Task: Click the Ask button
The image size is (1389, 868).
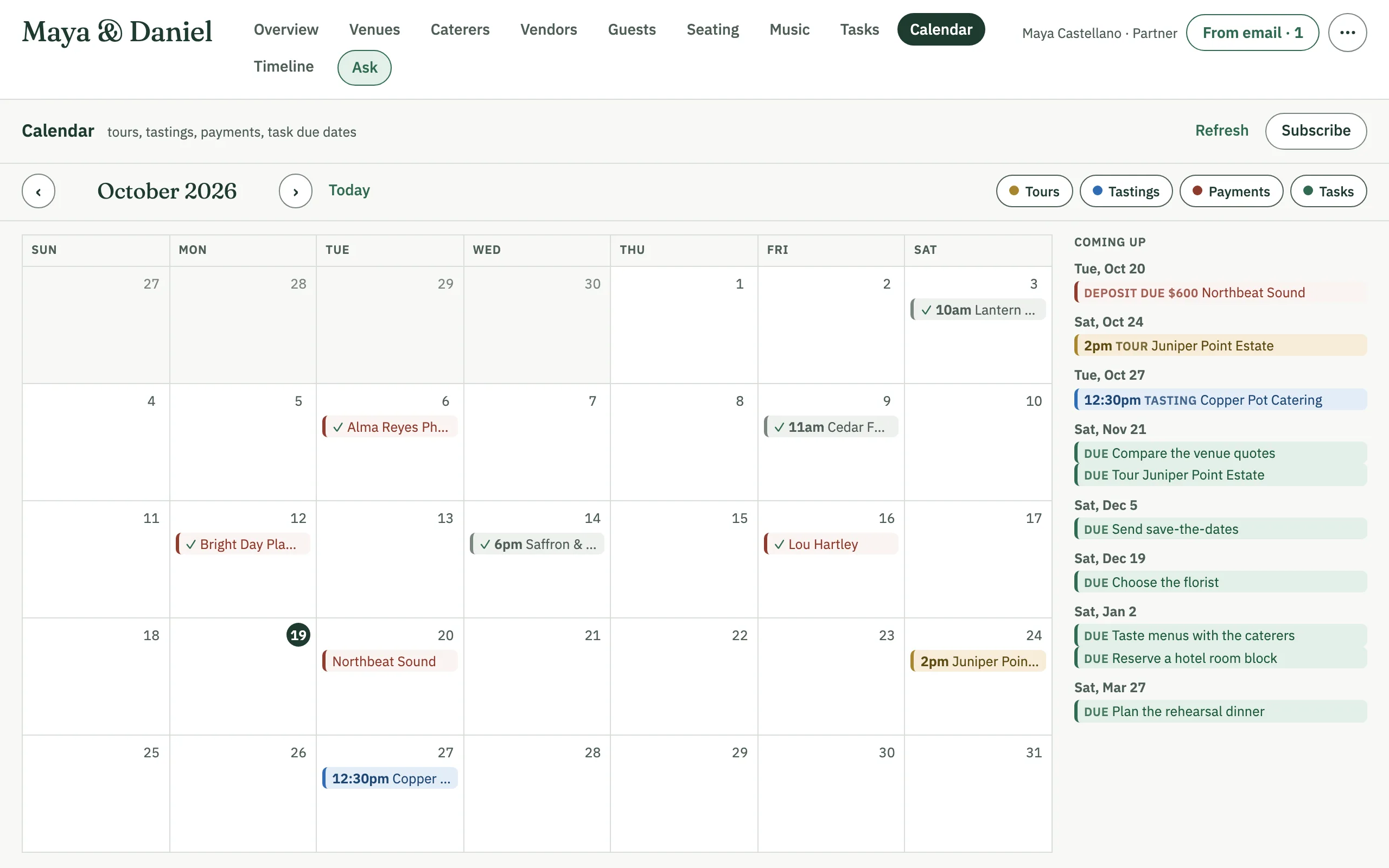Action: tap(365, 68)
